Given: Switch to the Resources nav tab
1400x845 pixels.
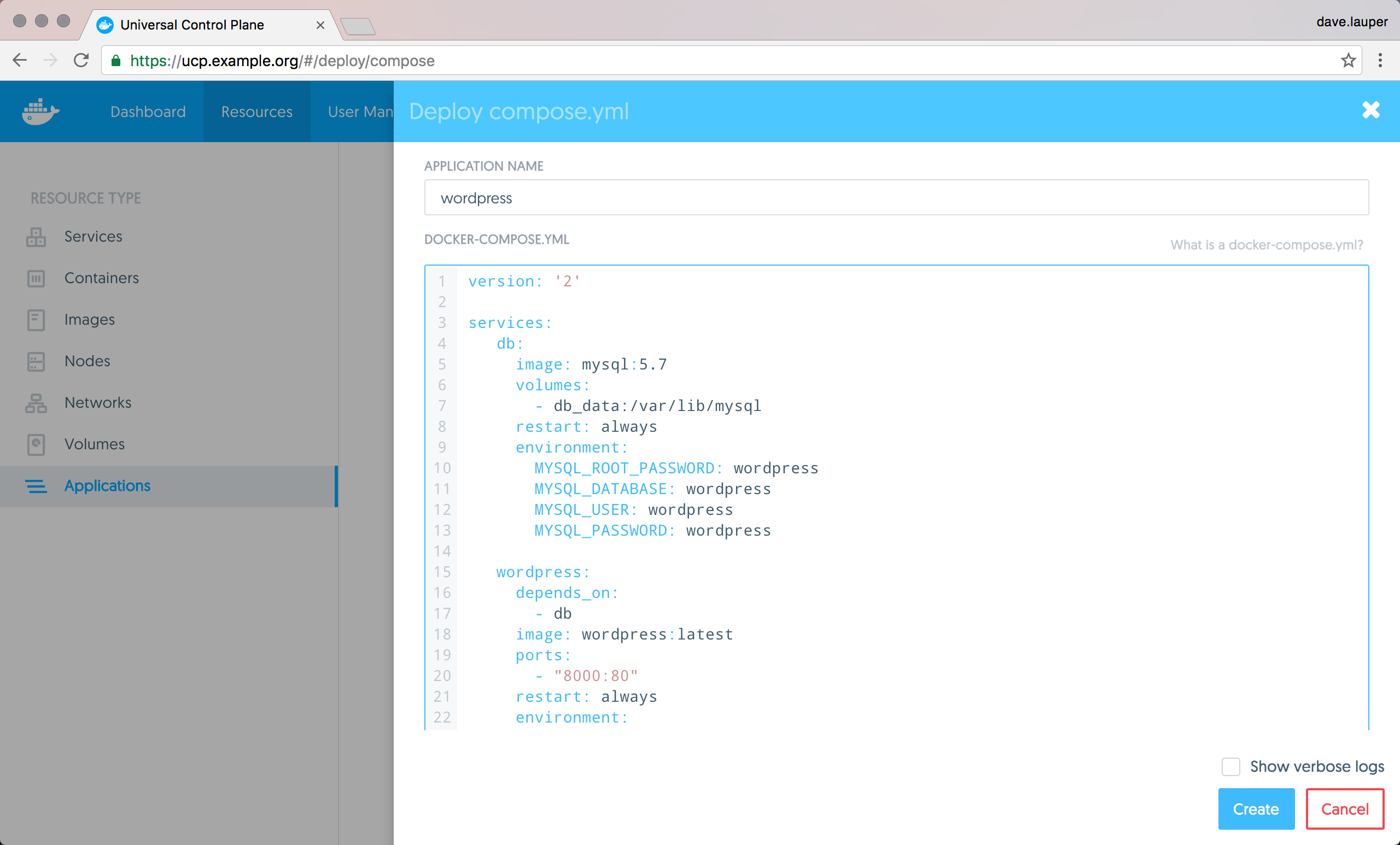Looking at the screenshot, I should [x=256, y=112].
